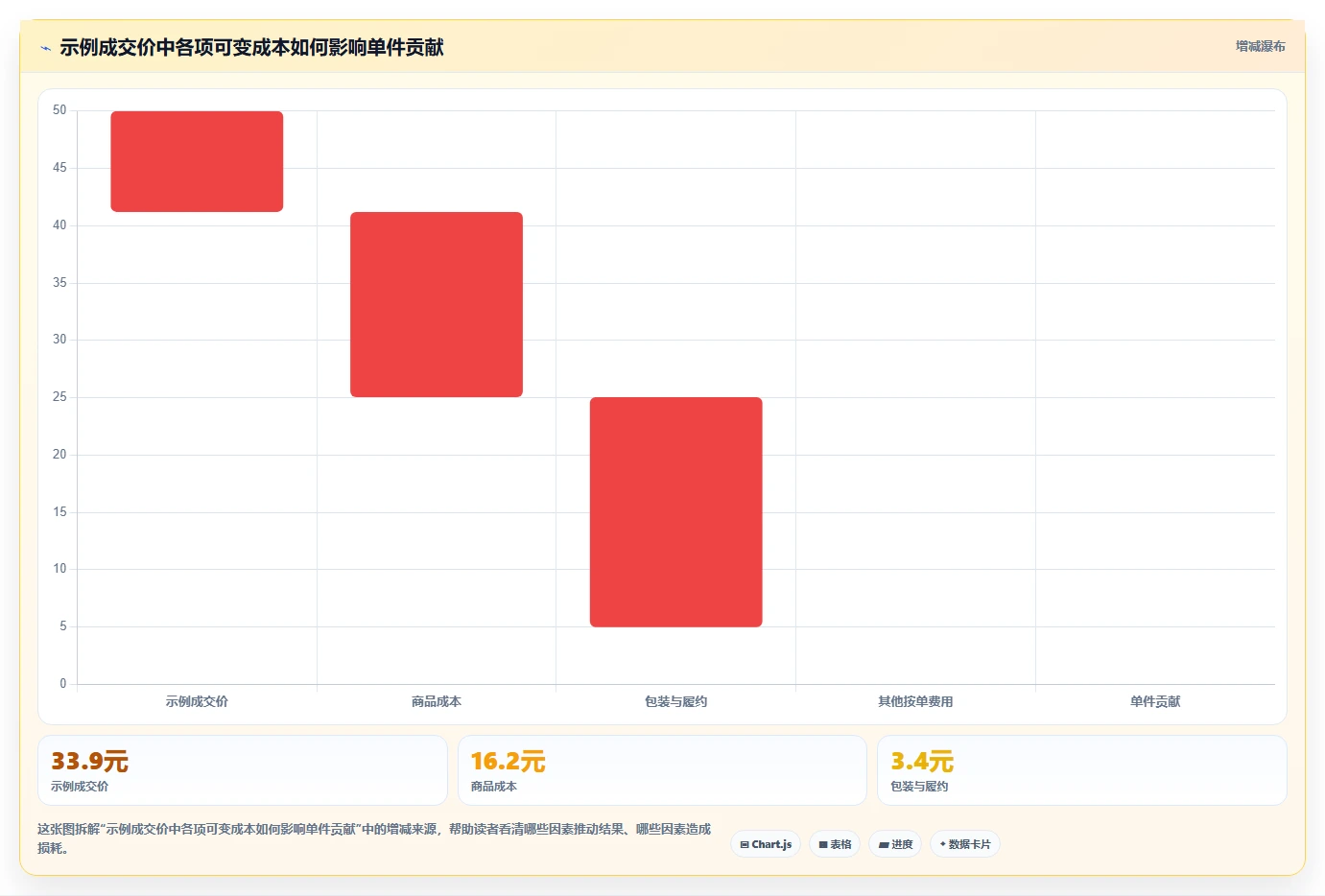Image resolution: width=1325 pixels, height=896 pixels.
Task: Select the red 示例成交价 waterfall bar
Action: (197, 161)
